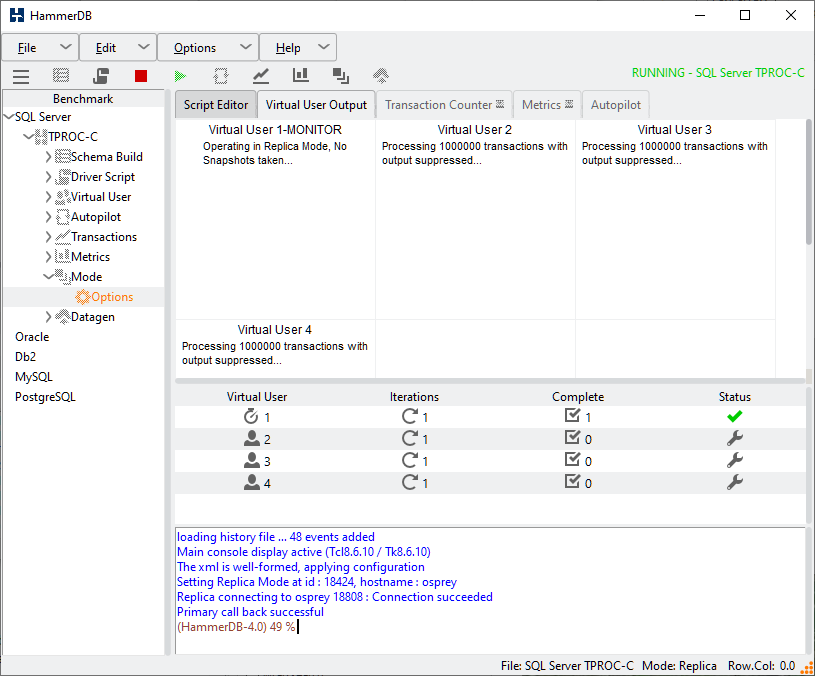Click the Transaction Counter line-chart toolbar icon
This screenshot has height=676, width=815.
[x=261, y=76]
